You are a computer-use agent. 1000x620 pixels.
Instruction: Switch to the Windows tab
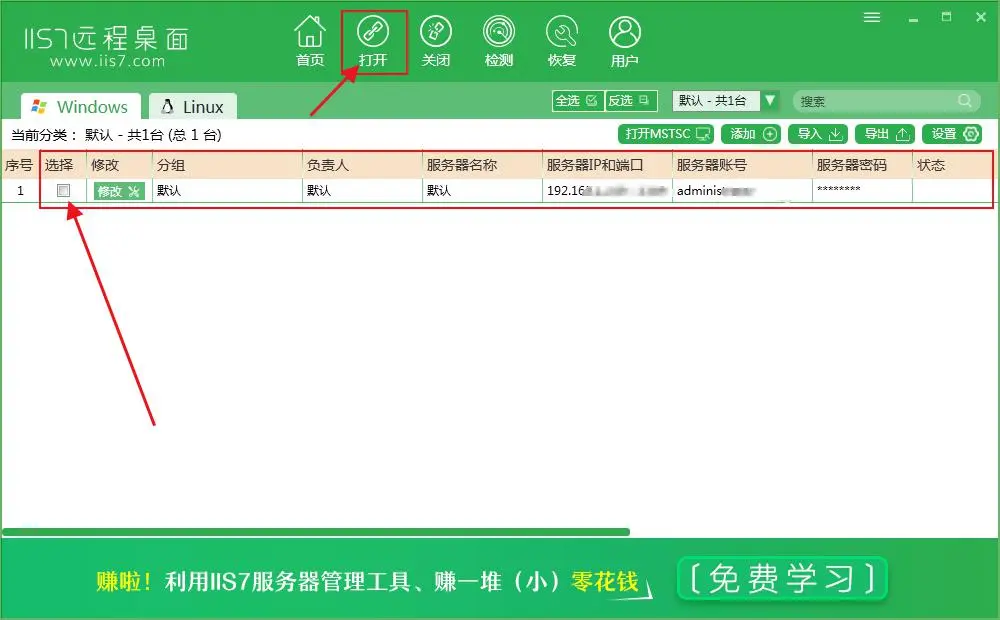coord(80,107)
